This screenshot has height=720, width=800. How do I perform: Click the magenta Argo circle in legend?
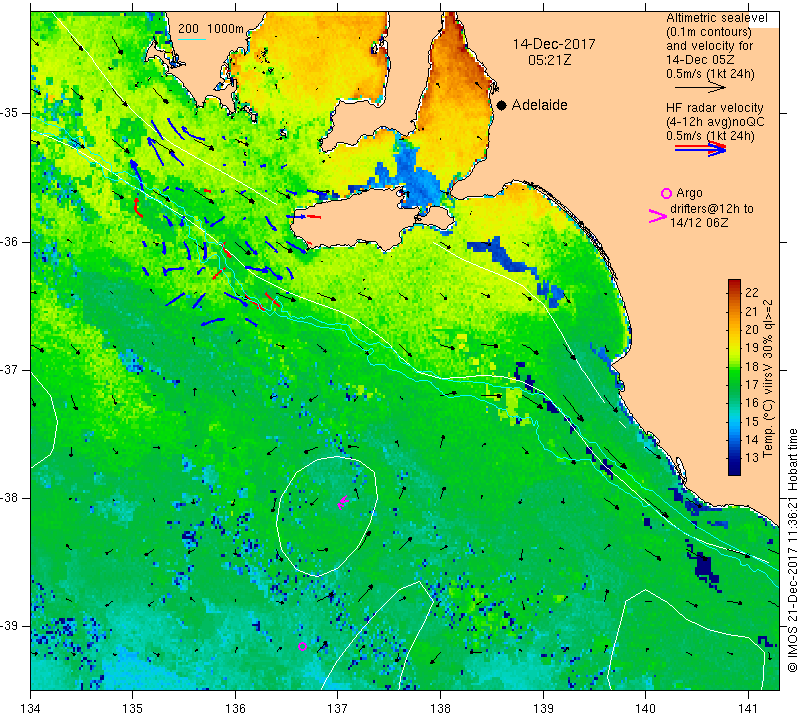(x=666, y=193)
